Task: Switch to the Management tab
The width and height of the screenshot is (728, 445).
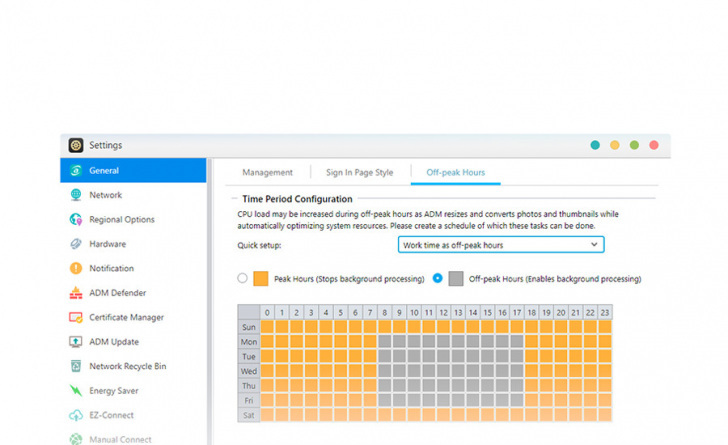Action: point(267,172)
